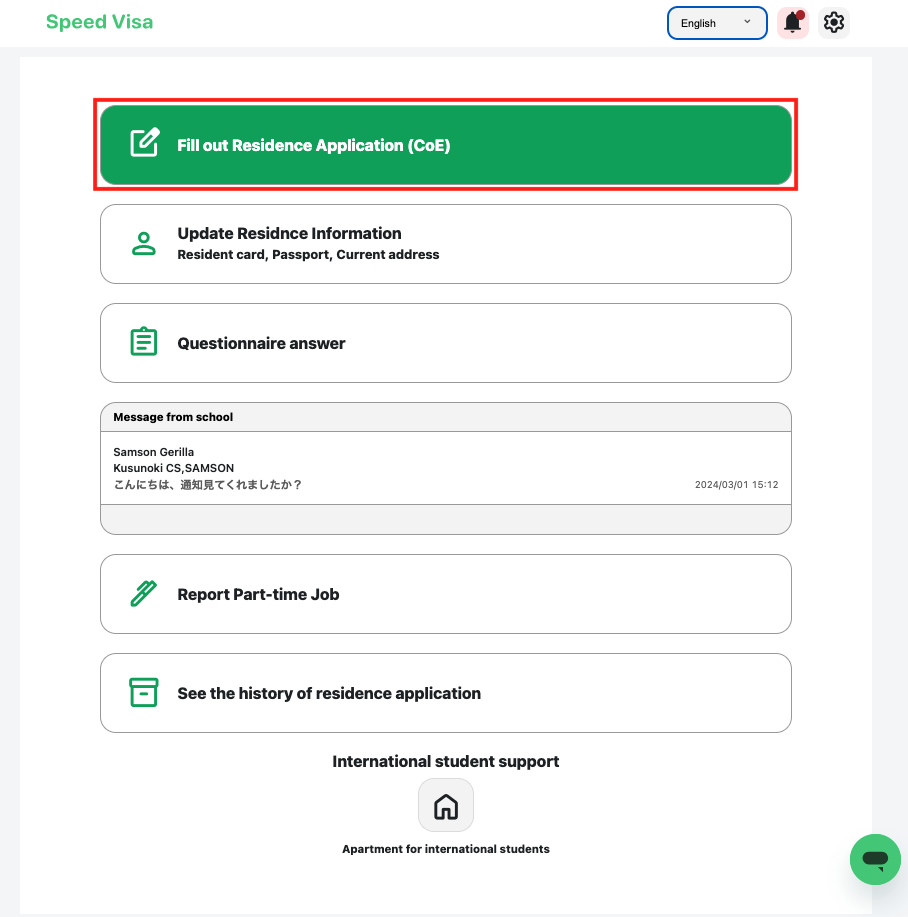The width and height of the screenshot is (908, 917).
Task: Click Fill out Residence Application (CoE)
Action: click(446, 145)
